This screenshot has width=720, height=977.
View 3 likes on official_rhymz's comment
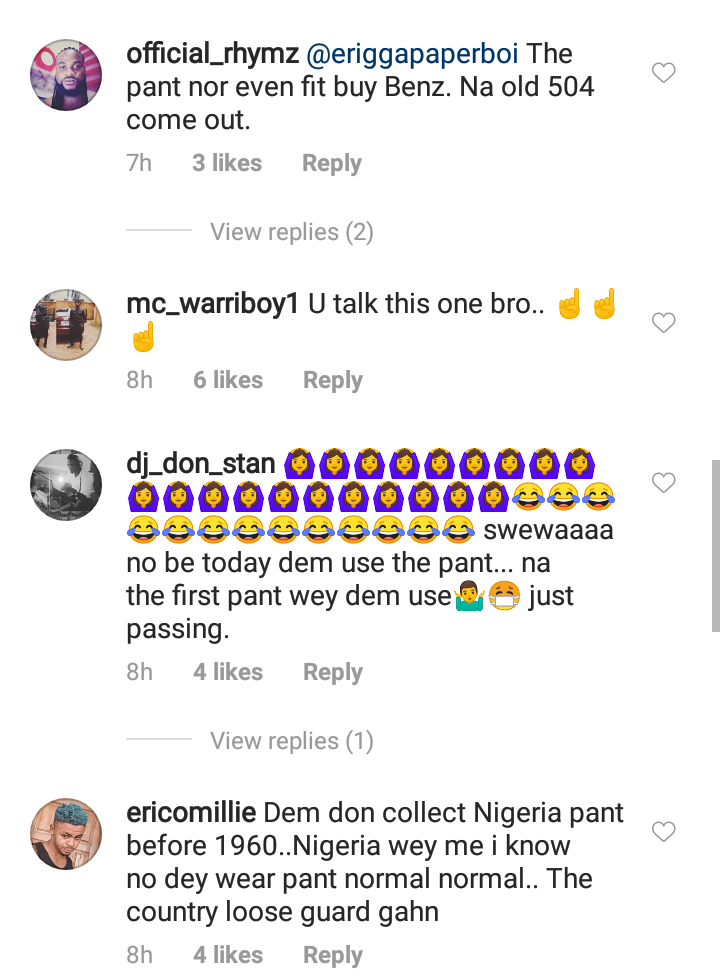pyautogui.click(x=227, y=163)
